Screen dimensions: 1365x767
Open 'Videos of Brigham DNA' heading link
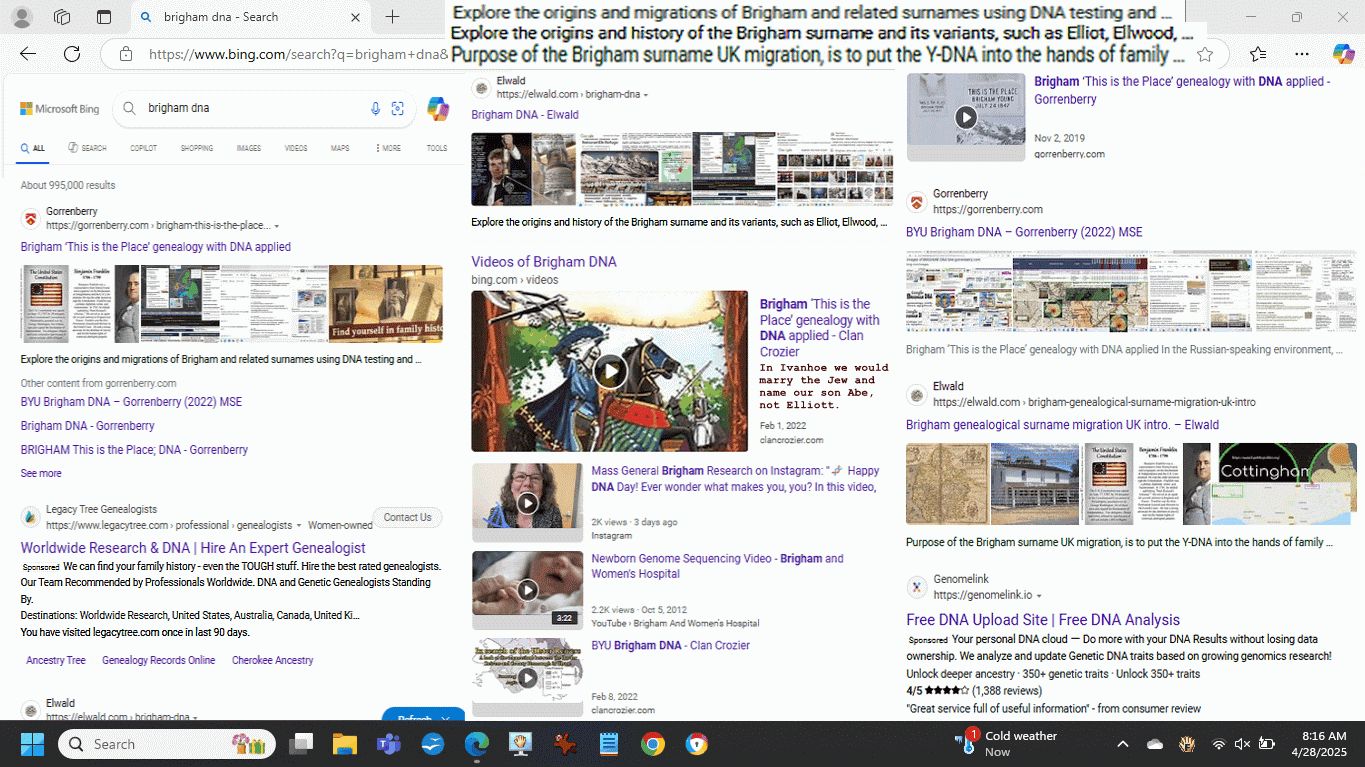click(x=544, y=262)
